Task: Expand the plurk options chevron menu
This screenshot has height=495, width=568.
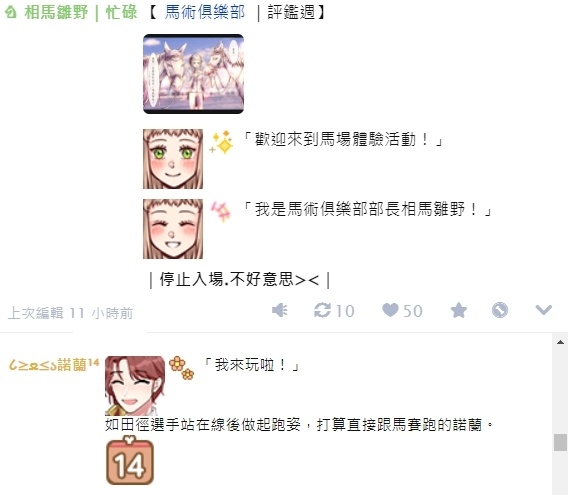Action: (x=544, y=310)
